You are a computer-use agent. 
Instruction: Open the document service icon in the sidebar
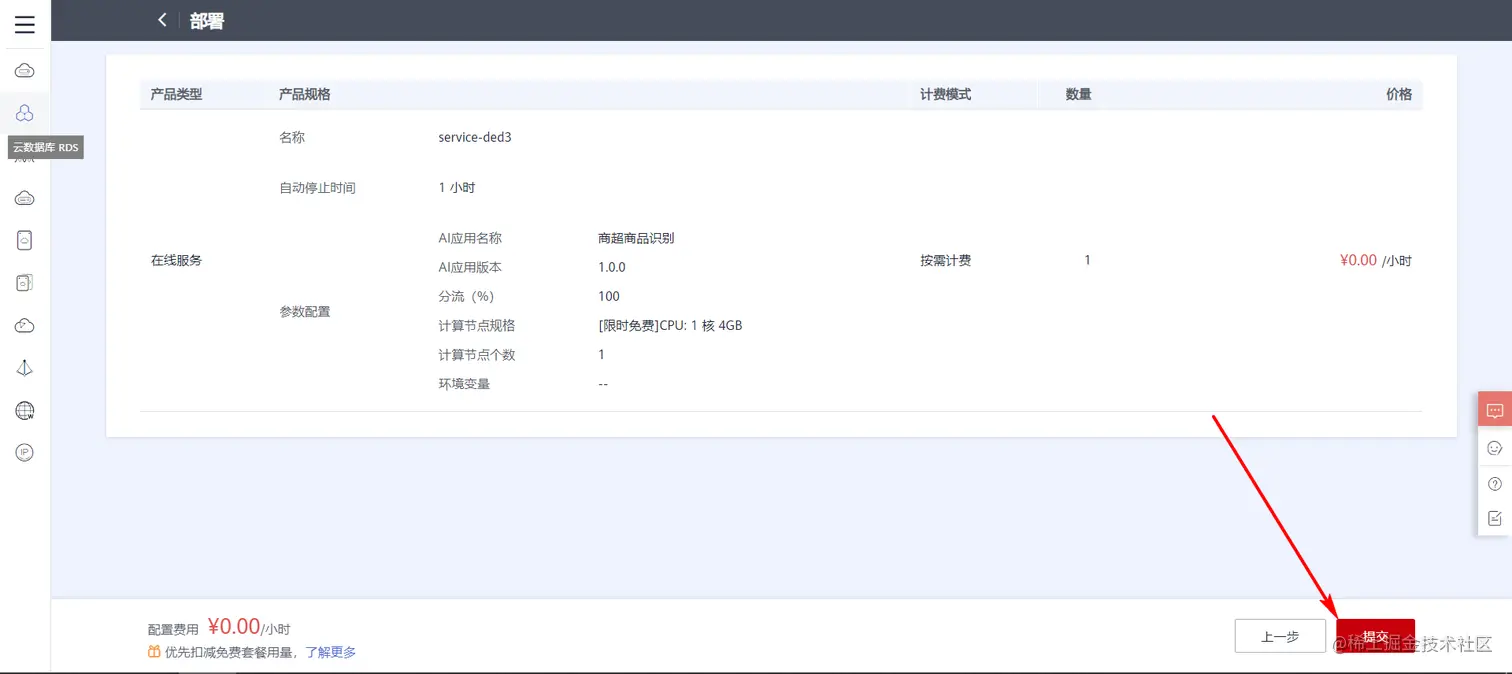pyautogui.click(x=25, y=282)
